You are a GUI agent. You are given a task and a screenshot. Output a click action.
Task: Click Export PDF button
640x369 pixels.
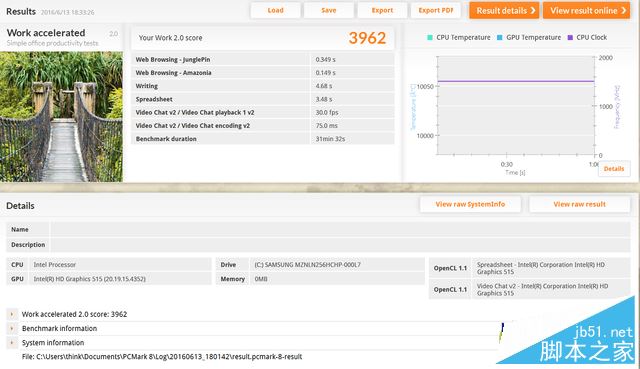point(436,11)
